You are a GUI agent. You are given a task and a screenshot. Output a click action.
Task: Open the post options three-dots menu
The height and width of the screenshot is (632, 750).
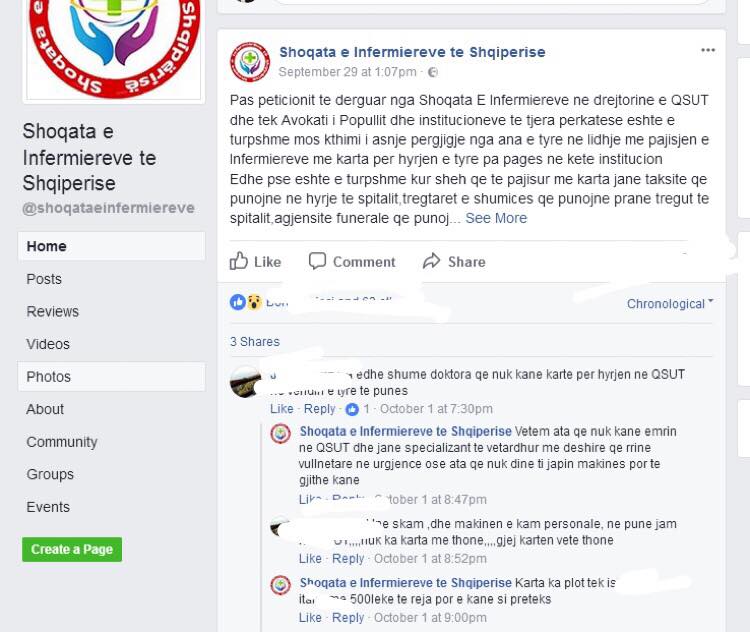(708, 50)
